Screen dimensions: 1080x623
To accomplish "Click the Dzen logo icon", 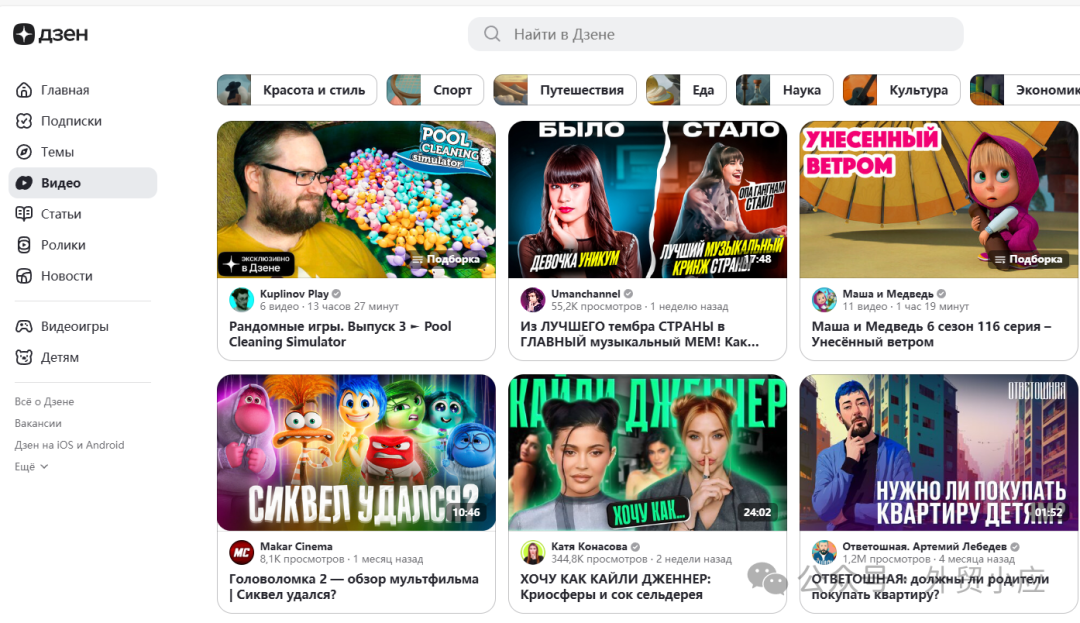I will click(24, 34).
